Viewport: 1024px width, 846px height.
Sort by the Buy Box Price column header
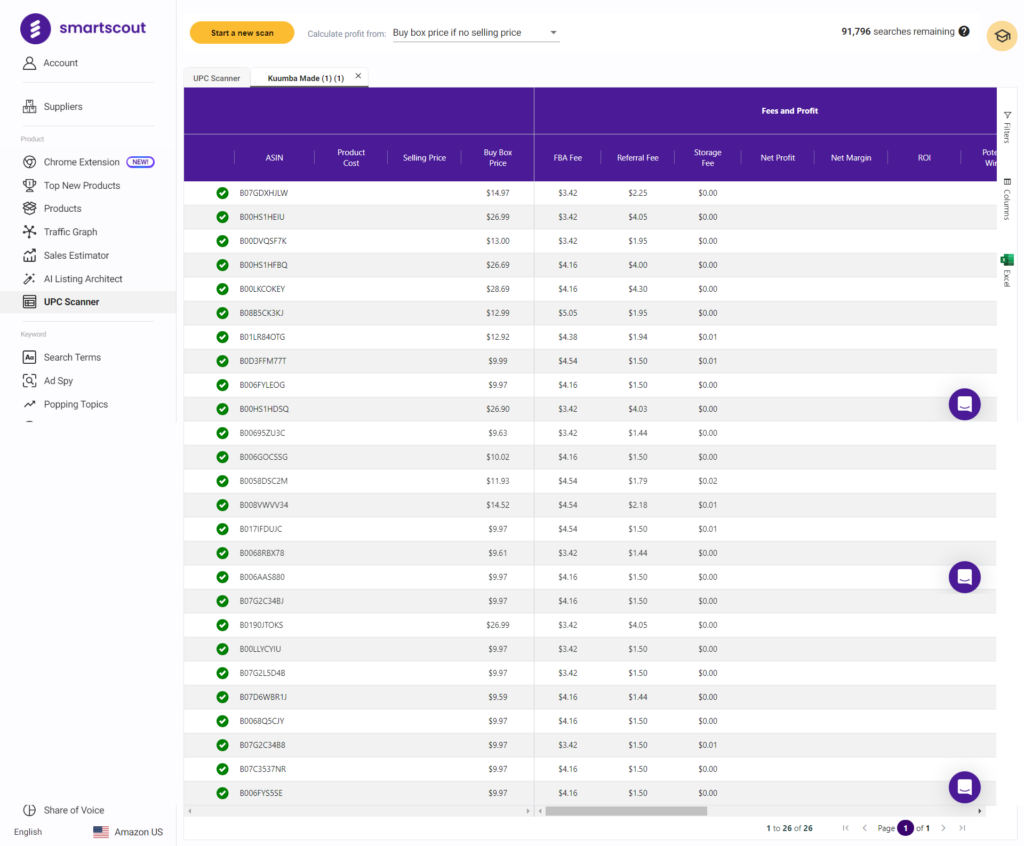coord(497,158)
